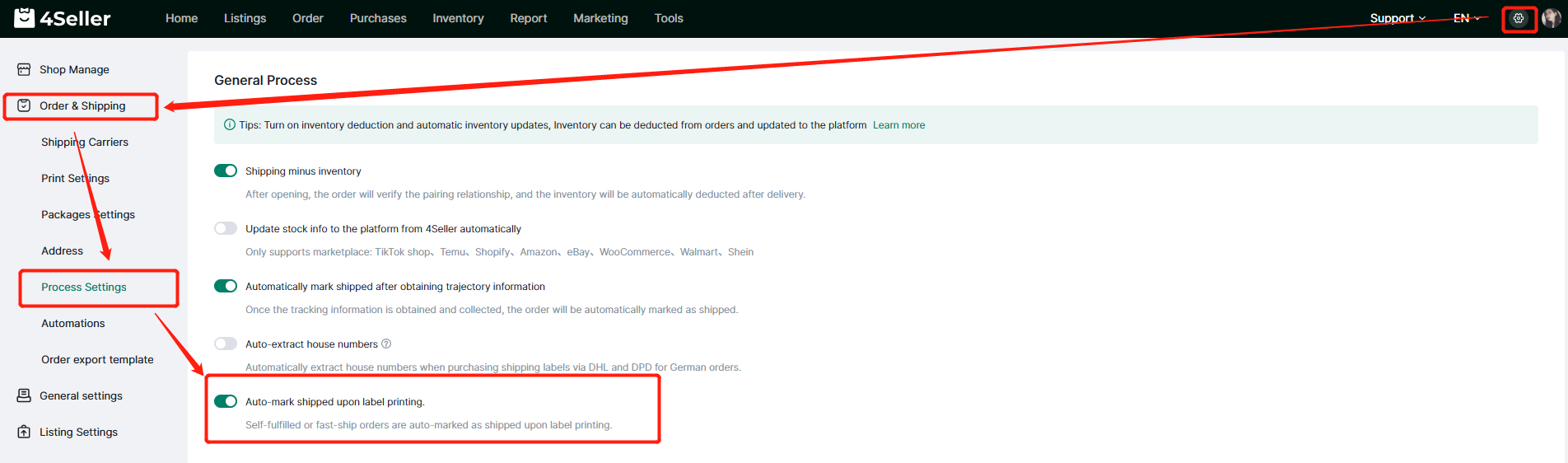1568x463 pixels.
Task: Enable Update stock info to platform toggle
Action: pos(226,229)
